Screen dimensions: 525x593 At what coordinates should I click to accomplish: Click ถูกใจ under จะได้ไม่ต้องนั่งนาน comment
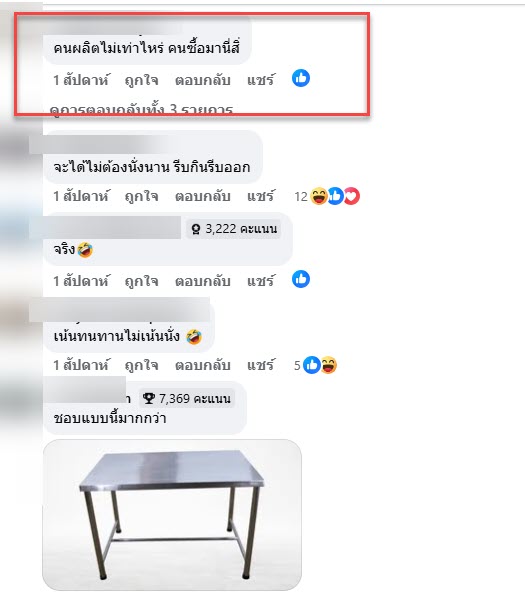(x=141, y=197)
